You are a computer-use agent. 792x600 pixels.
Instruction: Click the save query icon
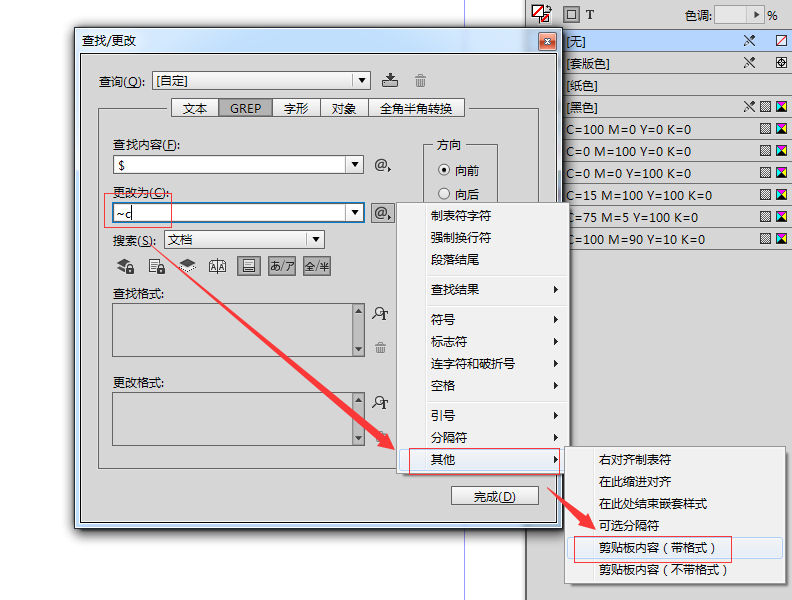[389, 80]
